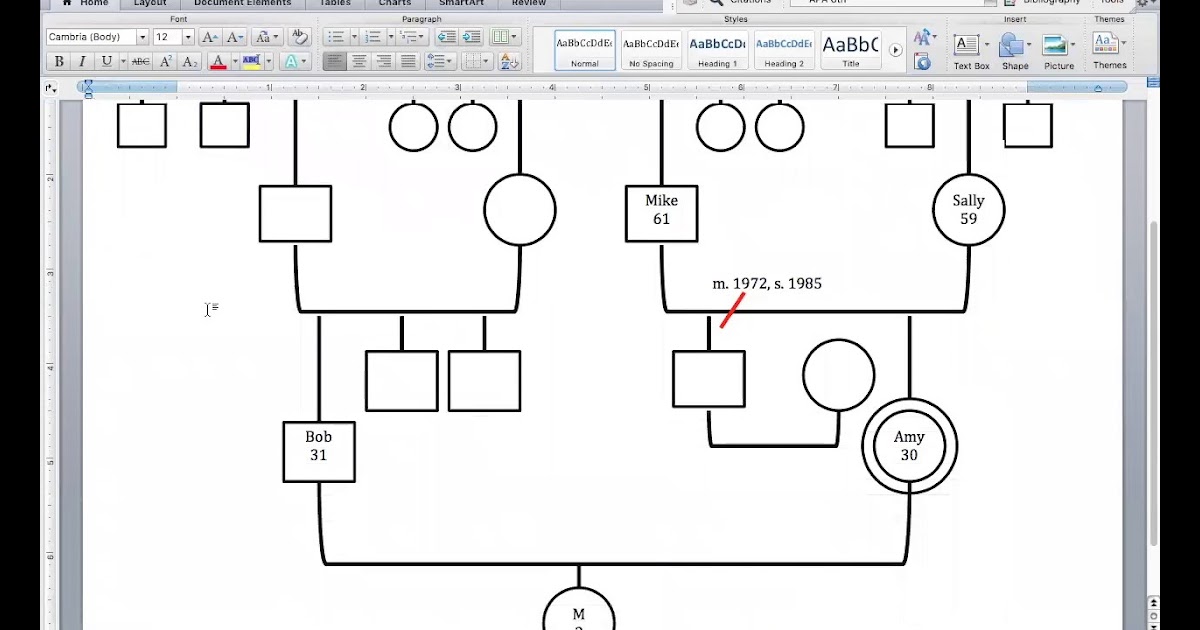Open line spacing options

(x=439, y=62)
